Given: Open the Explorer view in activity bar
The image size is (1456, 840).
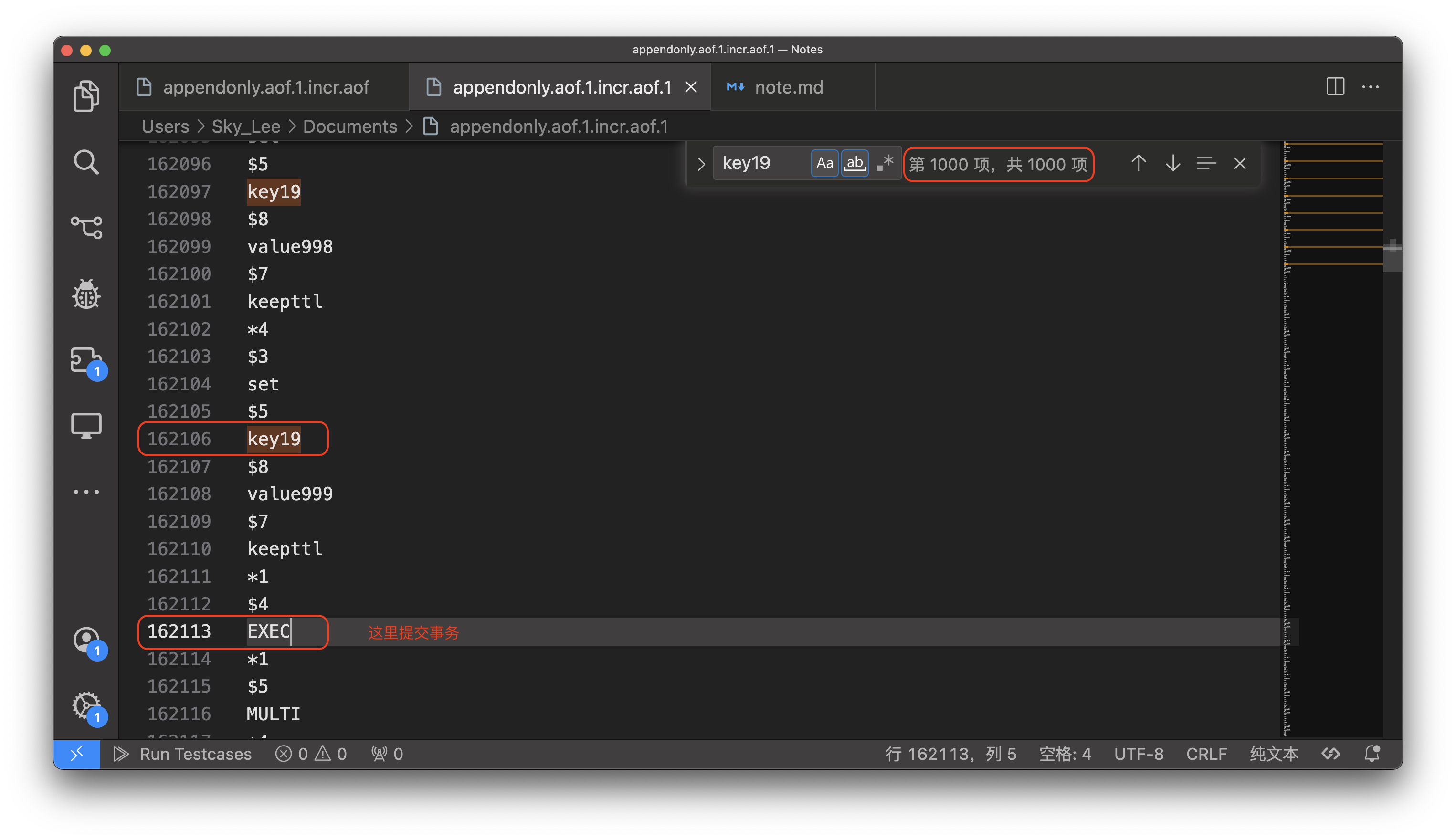Looking at the screenshot, I should (86, 95).
